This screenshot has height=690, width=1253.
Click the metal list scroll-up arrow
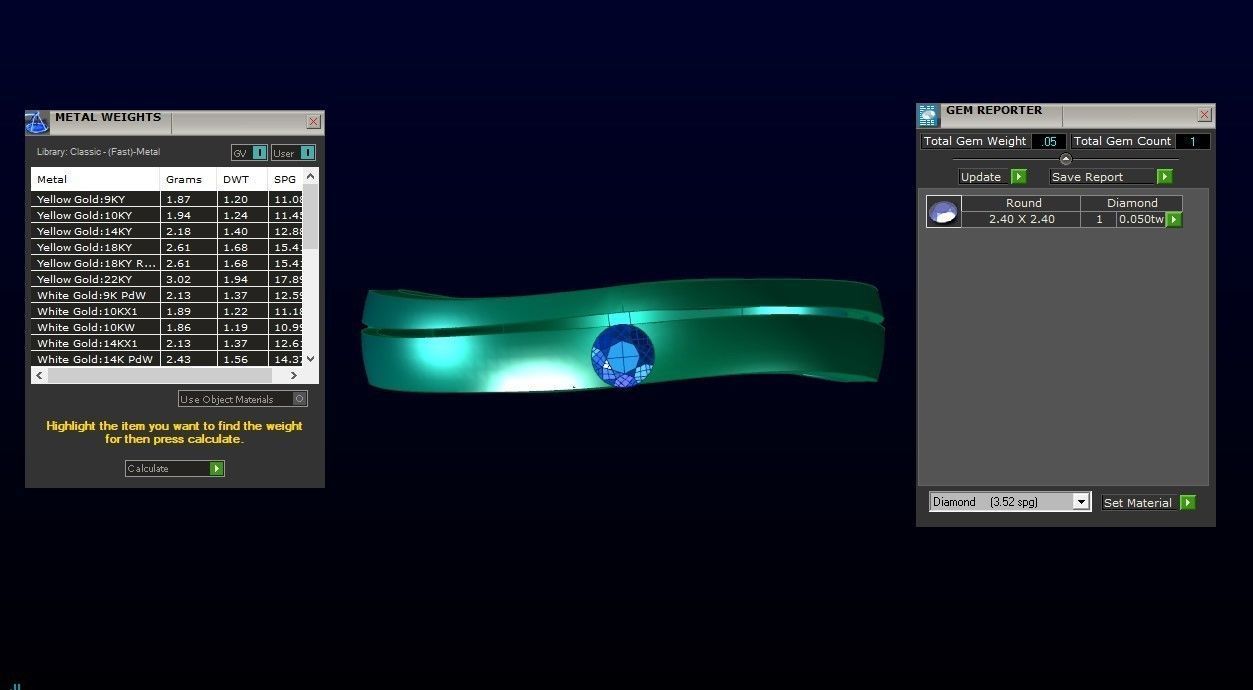click(311, 177)
